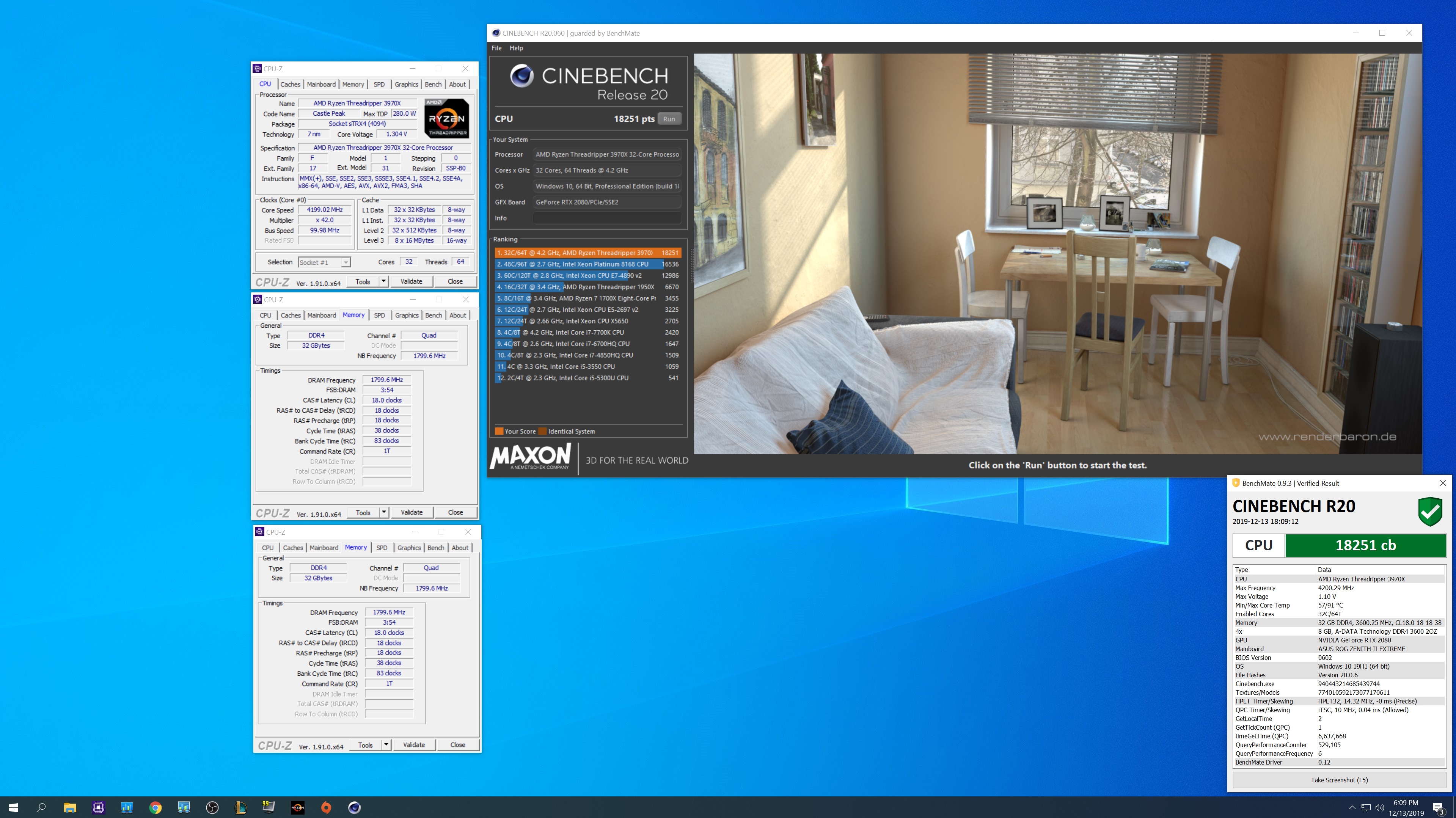This screenshot has height=818, width=1456.
Task: Click the Cinebench sphere taskbar icon
Action: click(354, 807)
